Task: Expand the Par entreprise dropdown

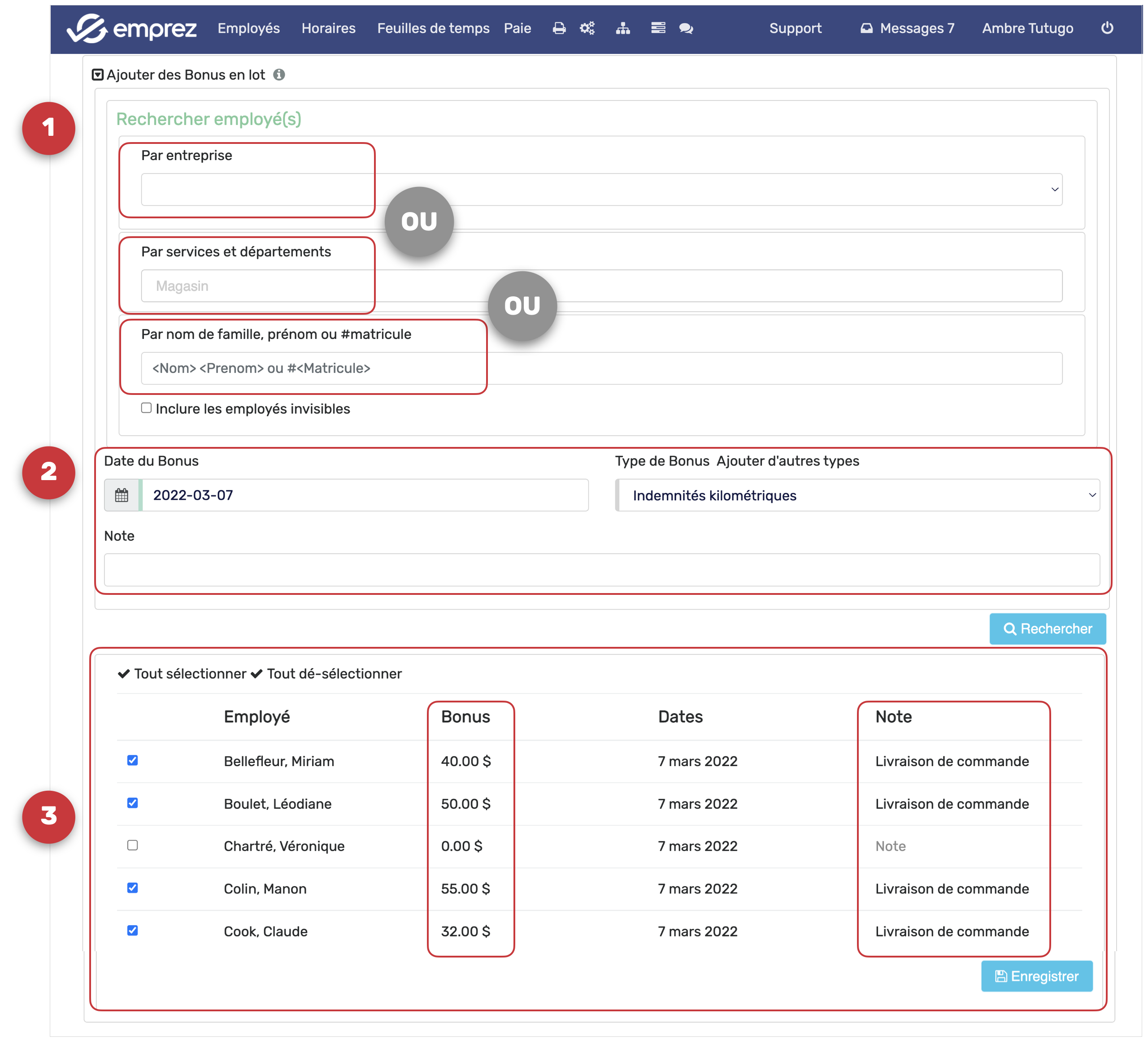Action: tap(601, 190)
